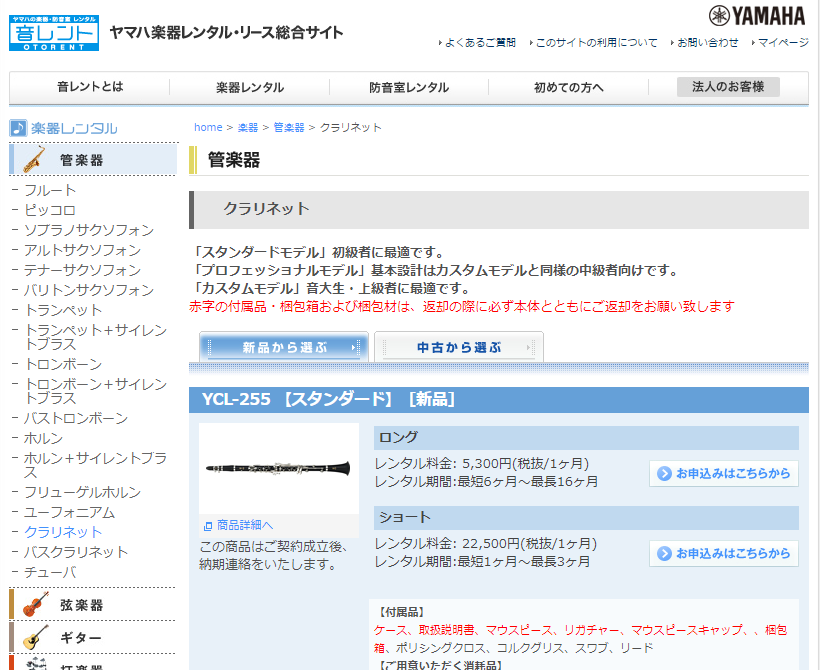Screen dimensions: 820x670
Task: Select the 中古から選ぶ tab
Action: [459, 347]
